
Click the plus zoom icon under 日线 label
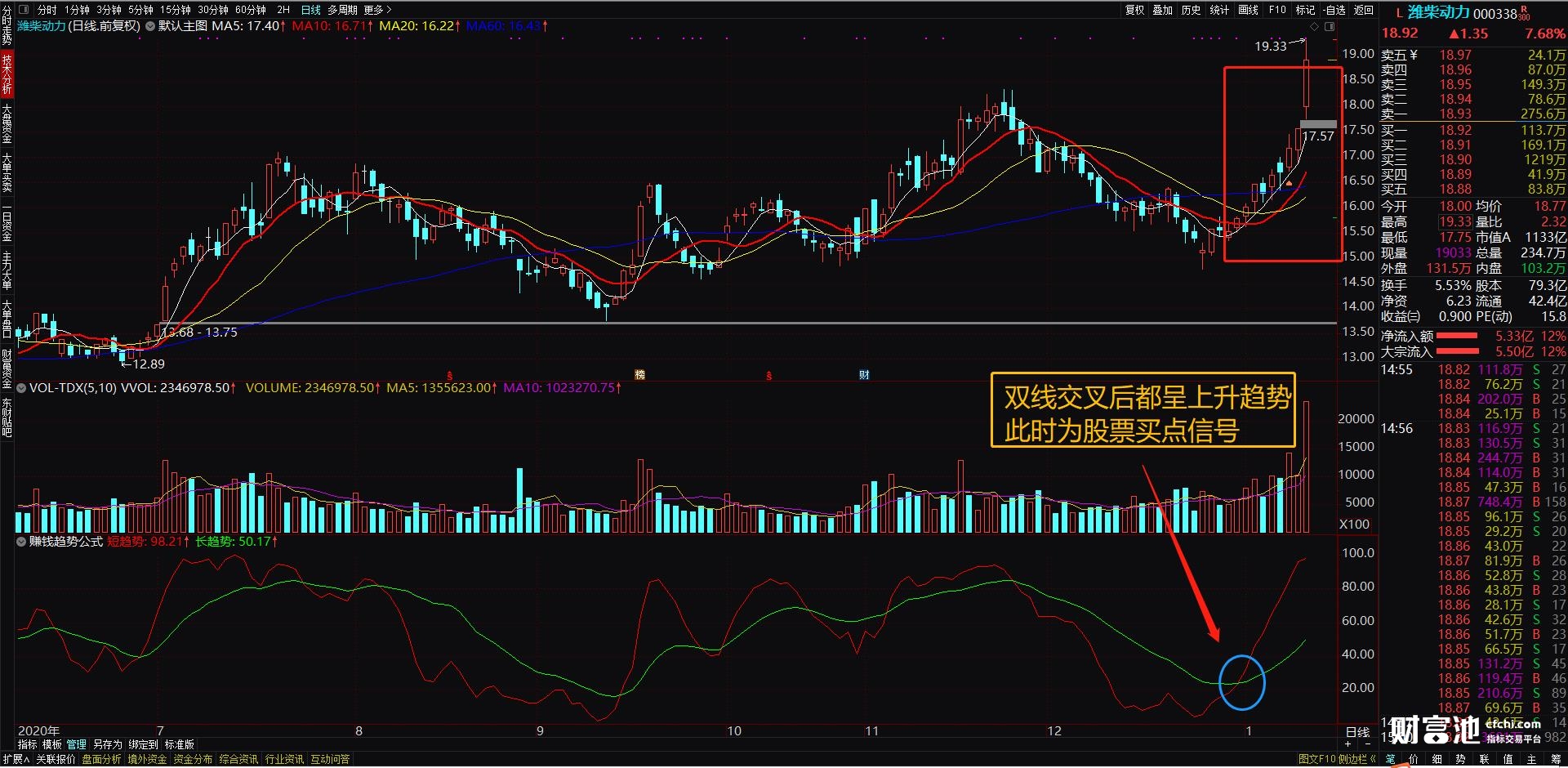[1347, 744]
